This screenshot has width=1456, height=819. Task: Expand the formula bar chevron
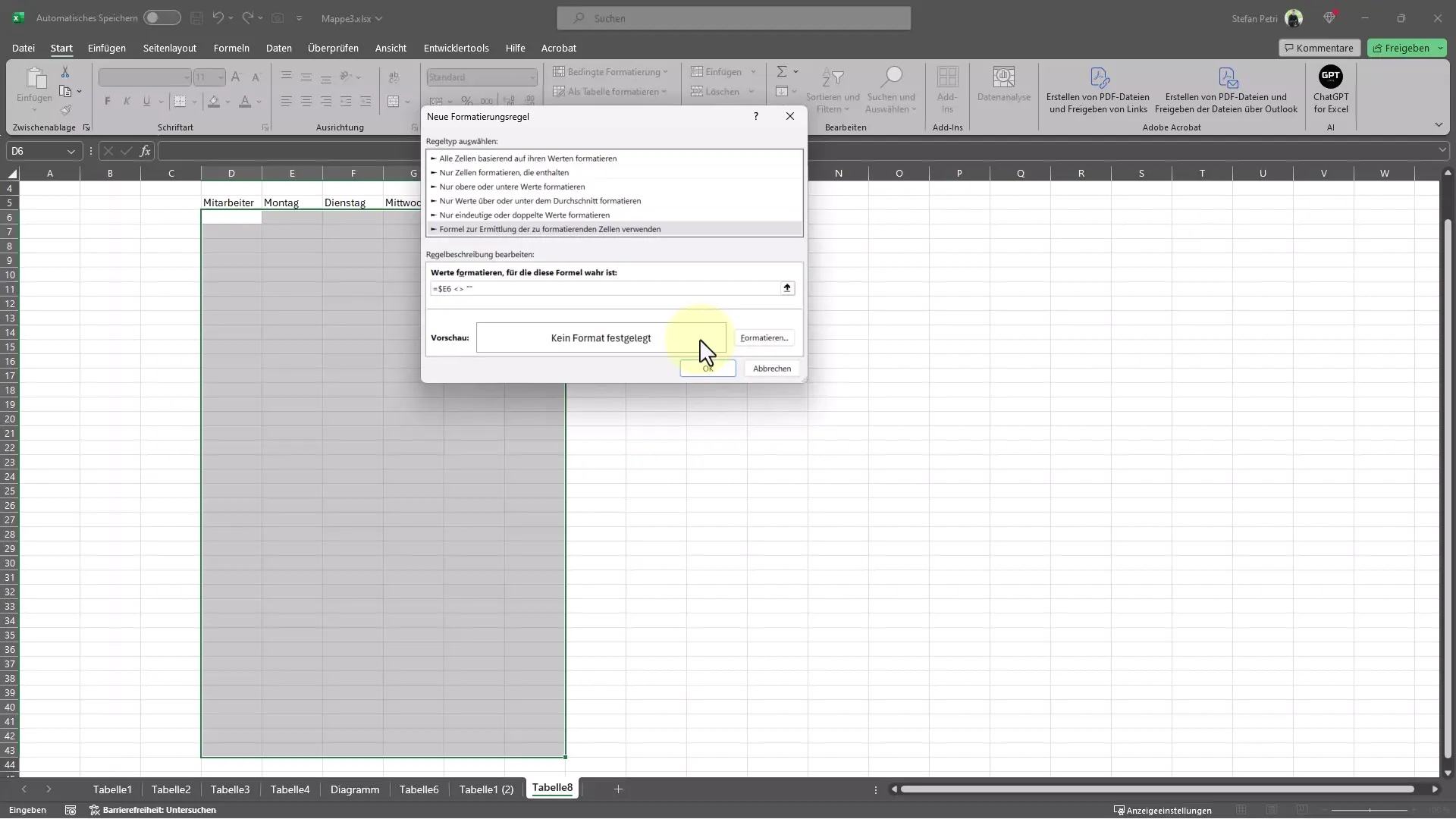tap(1442, 151)
